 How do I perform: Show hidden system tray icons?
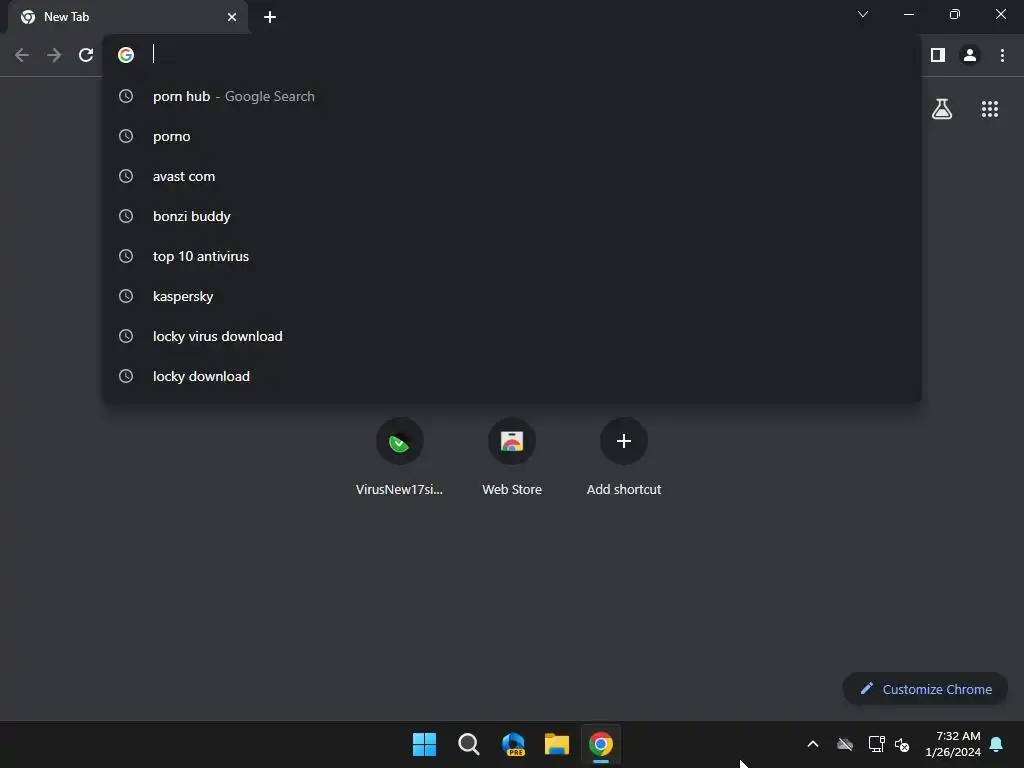[x=813, y=744]
